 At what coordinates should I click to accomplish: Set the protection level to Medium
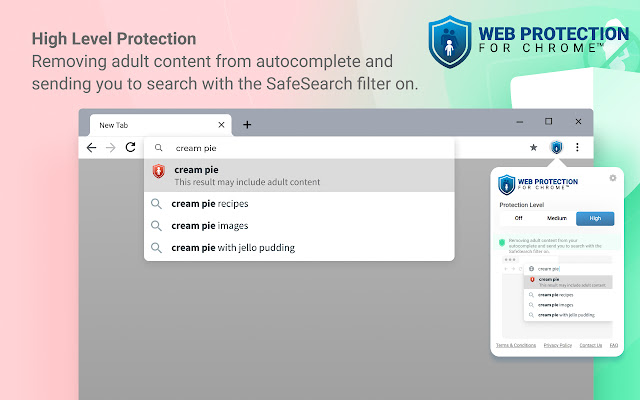pos(557,218)
